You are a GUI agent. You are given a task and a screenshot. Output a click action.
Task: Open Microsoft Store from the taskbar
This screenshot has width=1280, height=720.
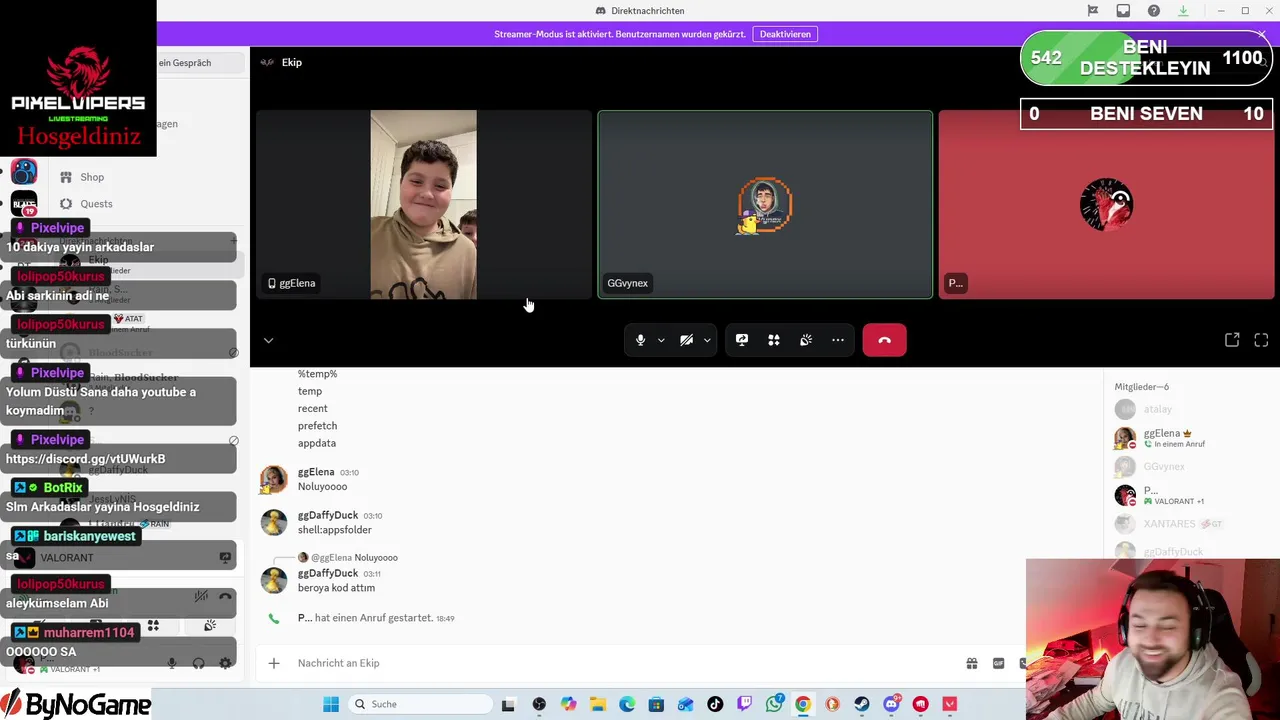[656, 704]
